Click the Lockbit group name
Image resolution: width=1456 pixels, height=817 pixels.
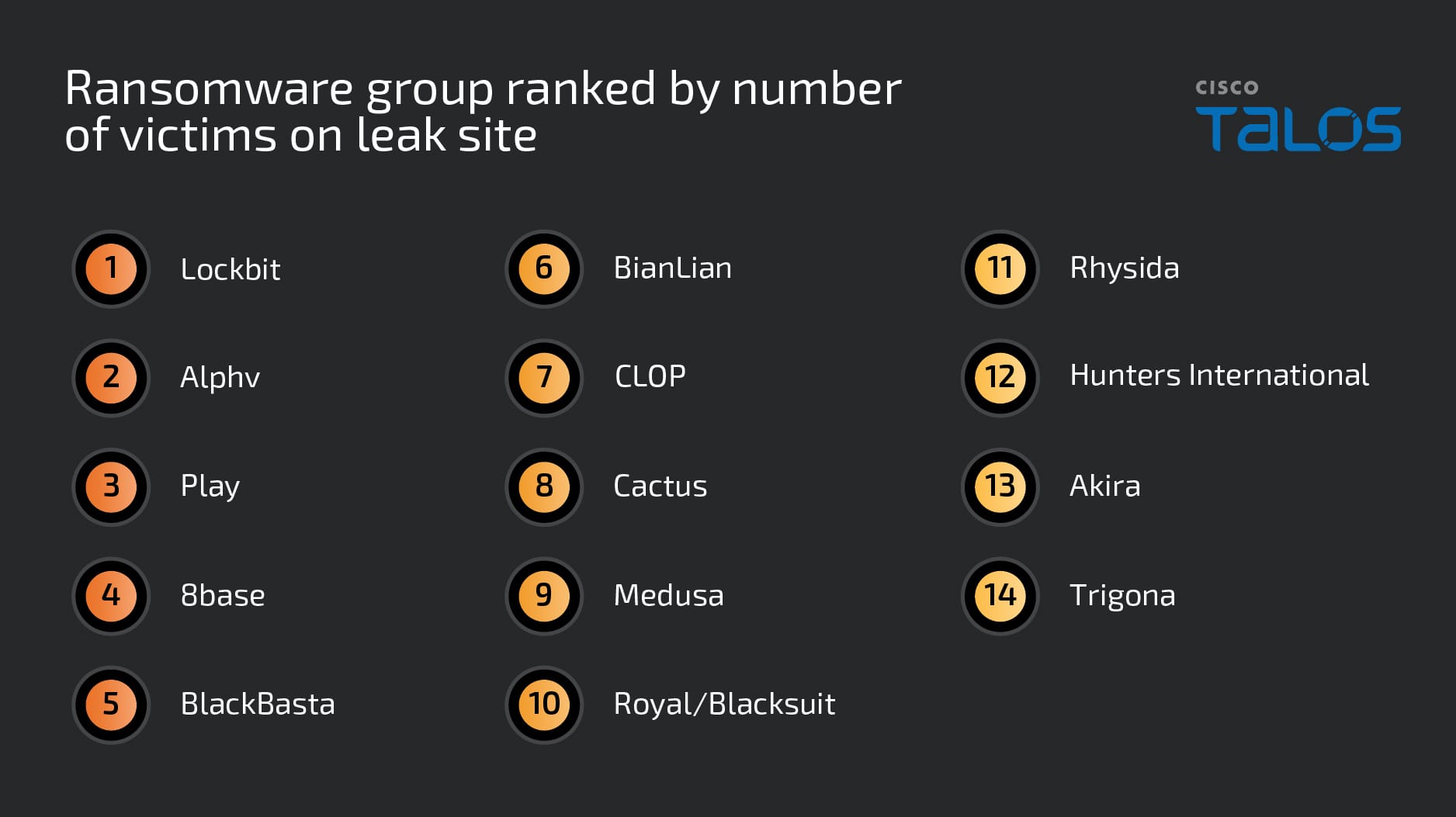tap(230, 269)
